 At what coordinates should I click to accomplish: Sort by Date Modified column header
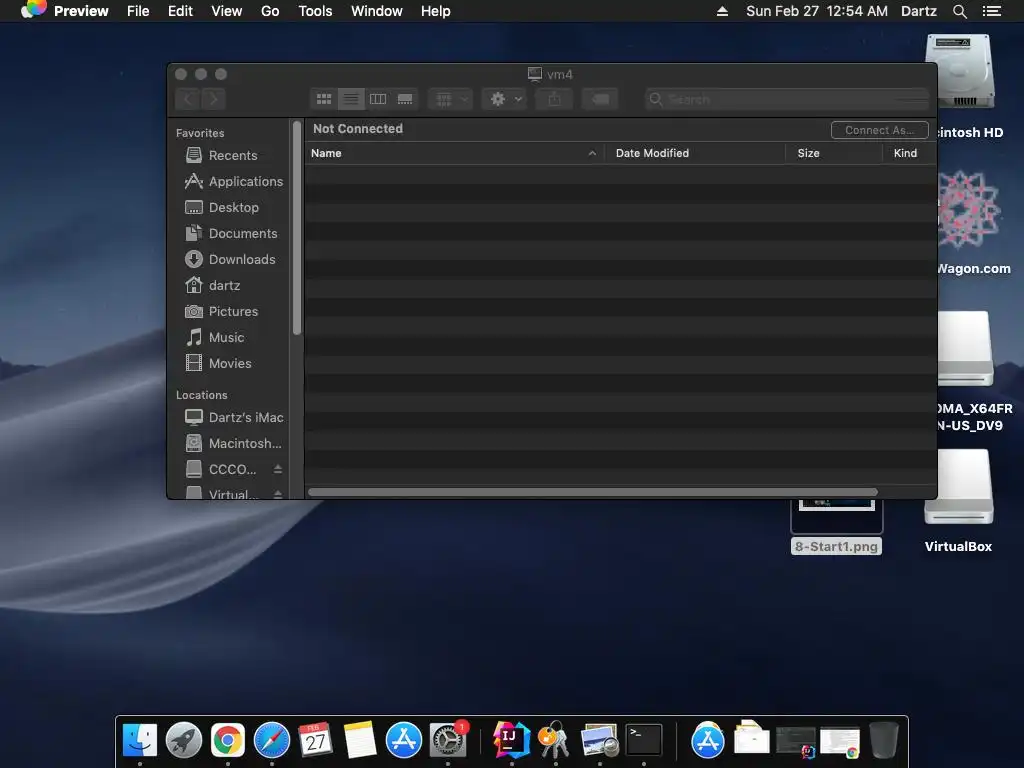coord(695,153)
